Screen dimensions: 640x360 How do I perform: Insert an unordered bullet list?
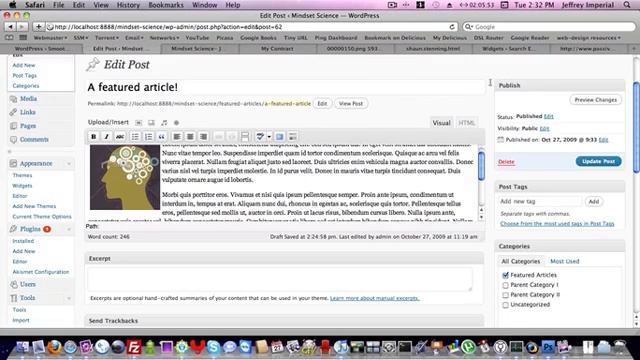click(135, 137)
